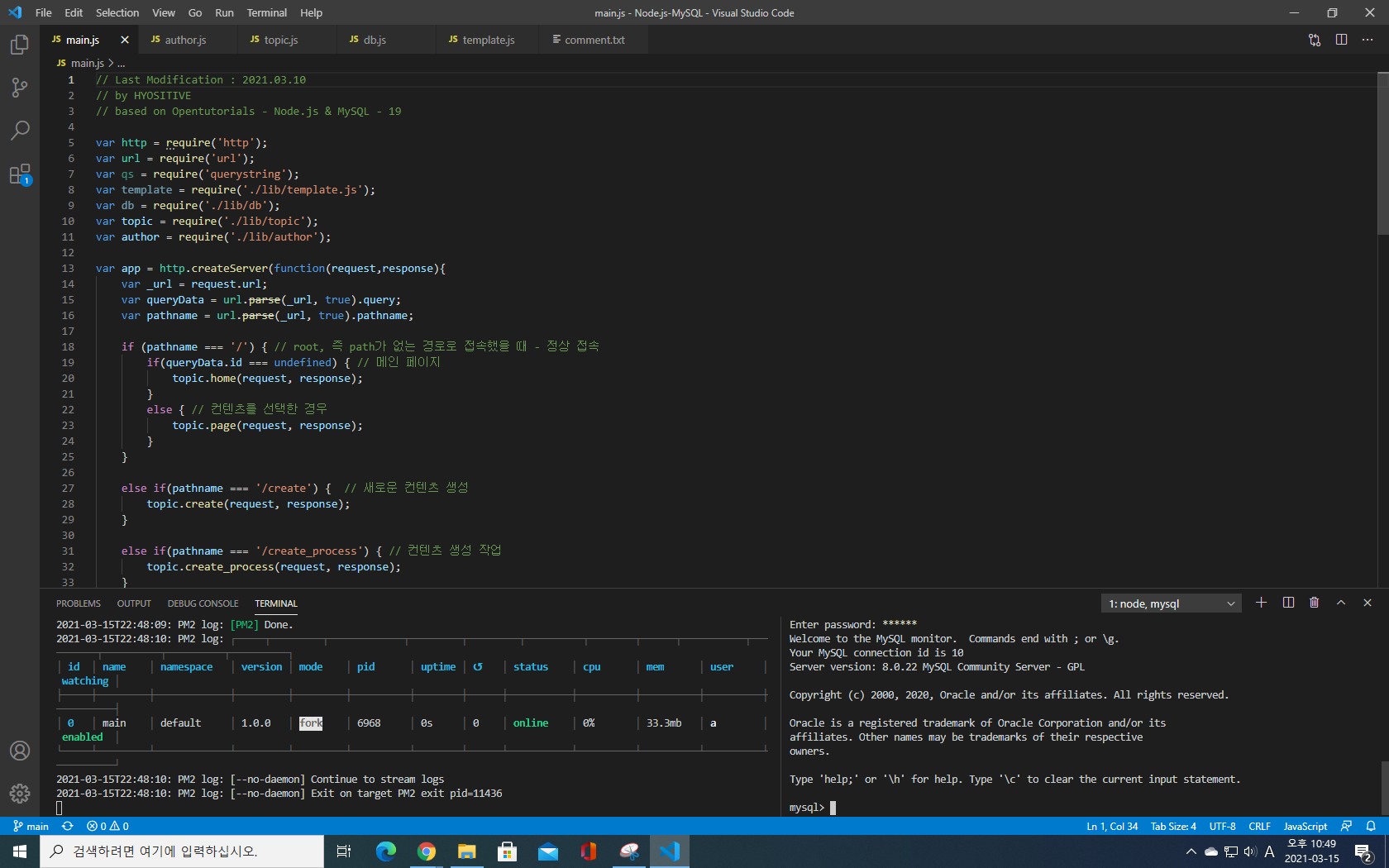Click mysql> prompt in right terminal
Viewport: 1389px width, 868px height.
point(807,808)
